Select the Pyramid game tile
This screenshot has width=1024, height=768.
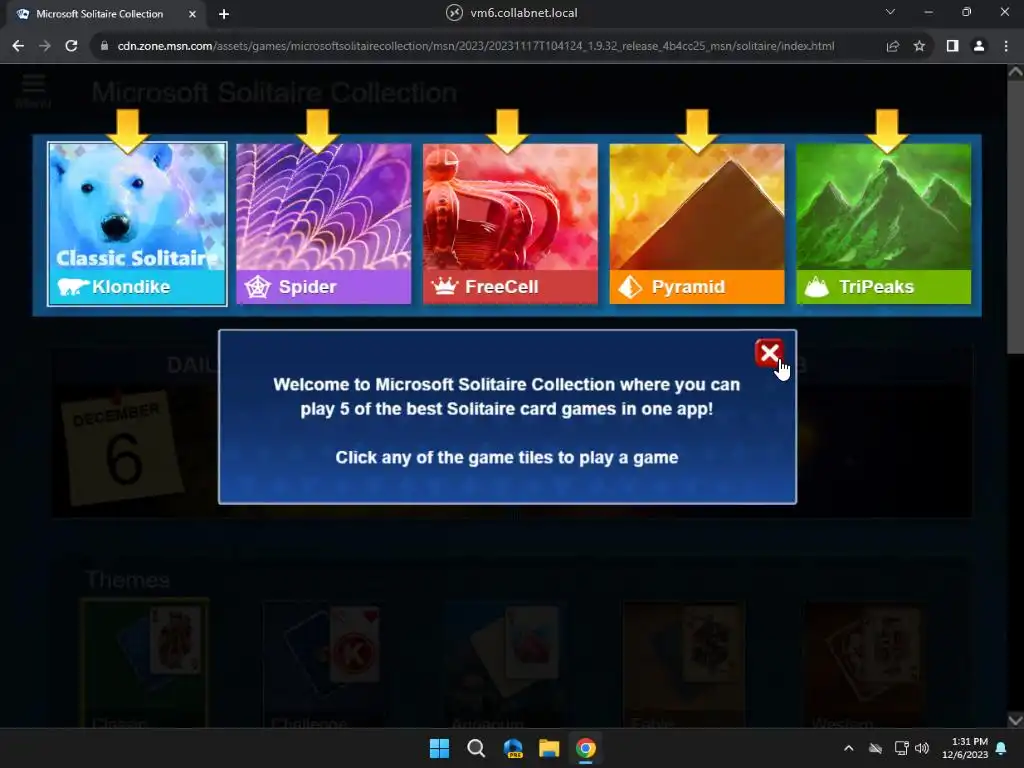point(697,224)
